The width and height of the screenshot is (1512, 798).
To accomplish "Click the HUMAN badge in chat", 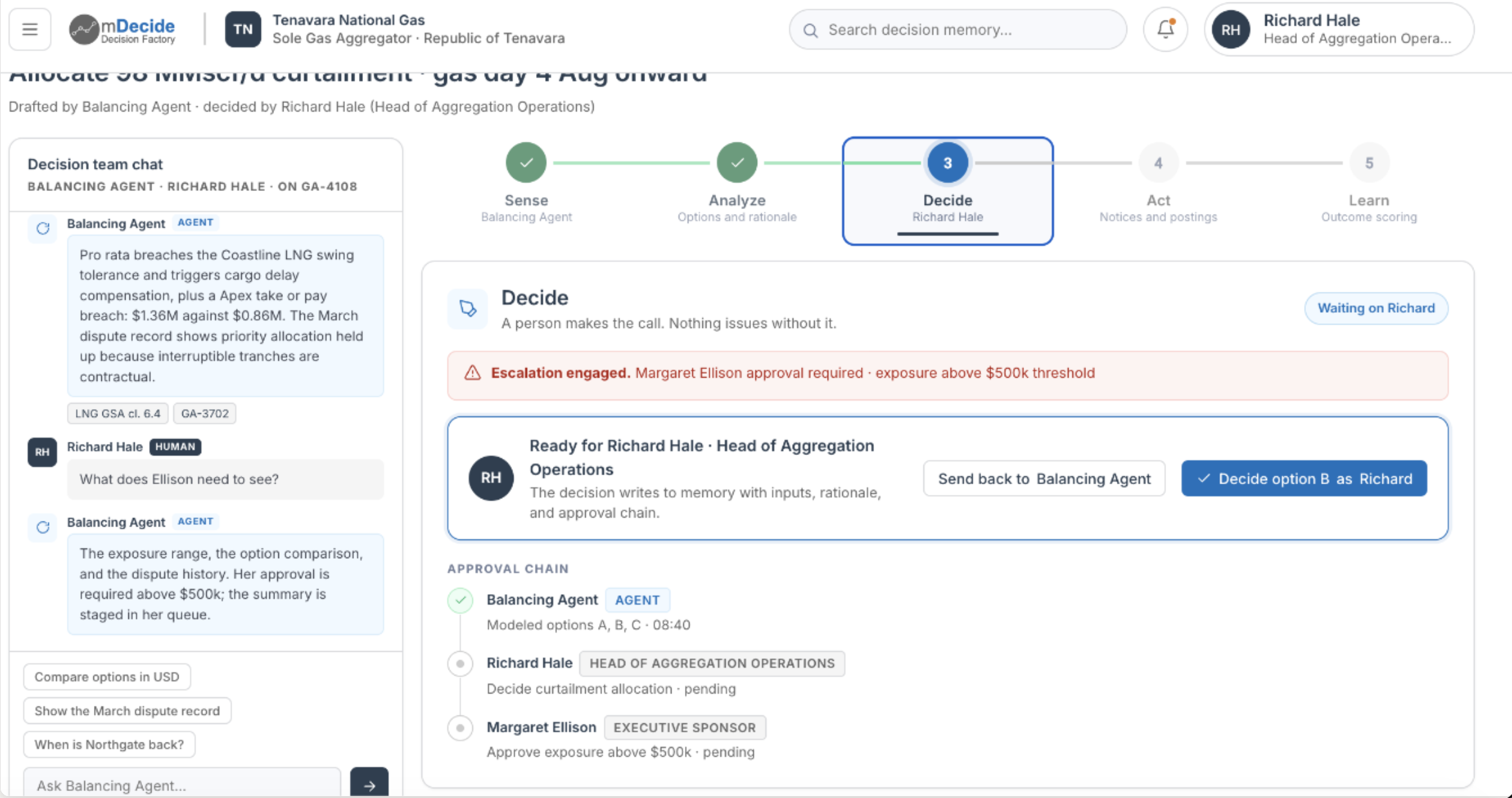I will click(x=175, y=447).
